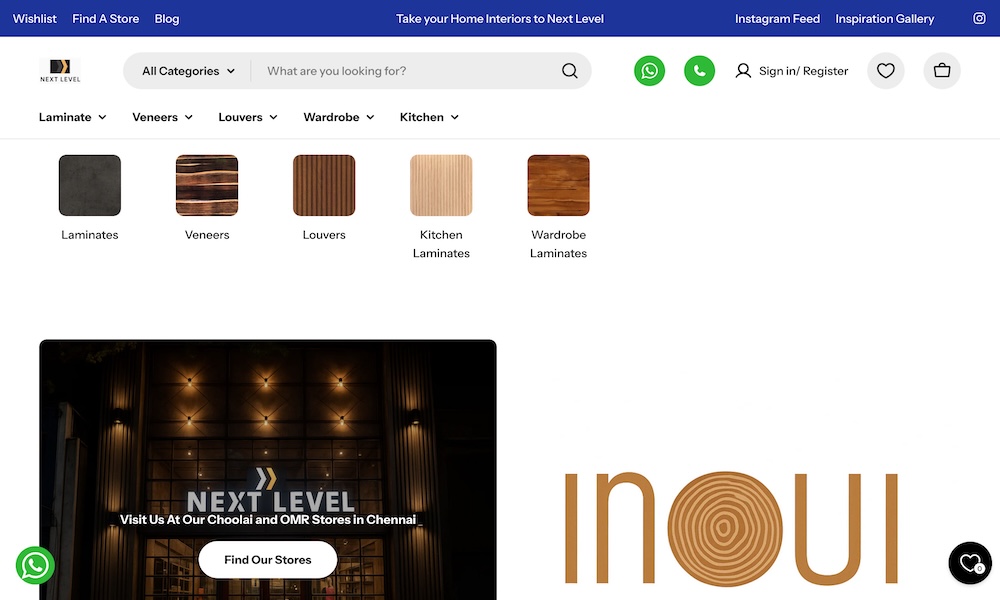Click the floating WhatsApp chat bubble
This screenshot has width=1000, height=600.
[35, 565]
